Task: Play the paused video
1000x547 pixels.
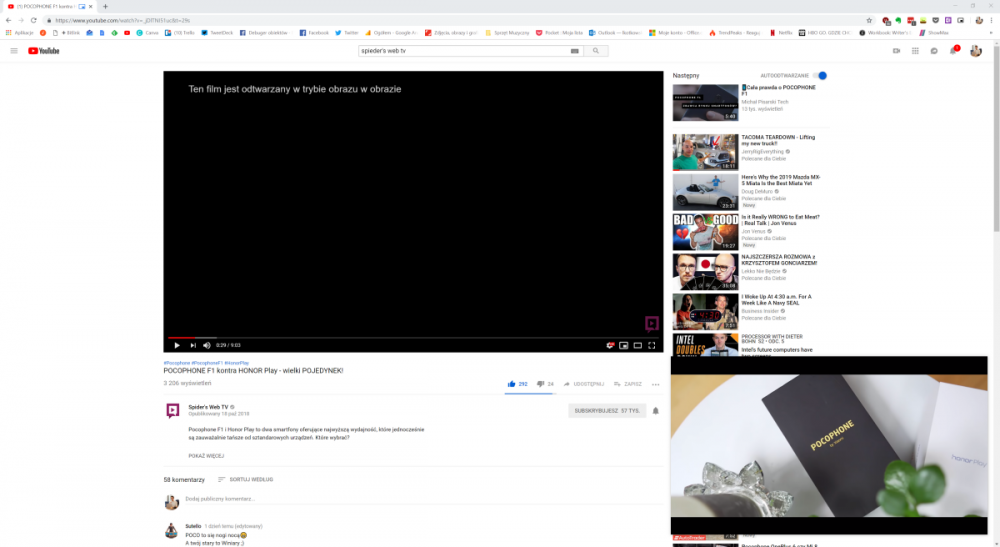Action: [177, 346]
